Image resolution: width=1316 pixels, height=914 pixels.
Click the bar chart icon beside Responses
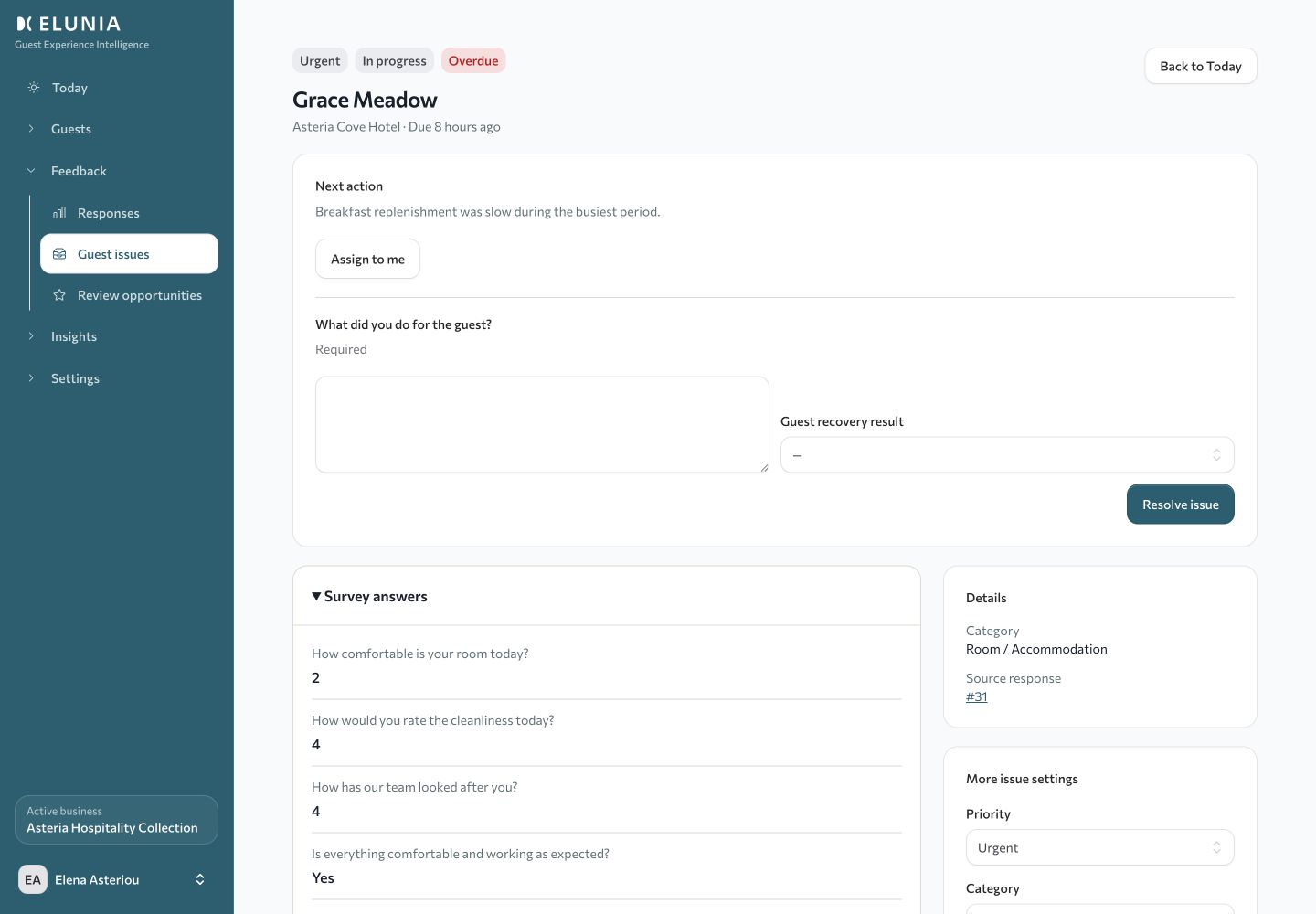pos(59,213)
